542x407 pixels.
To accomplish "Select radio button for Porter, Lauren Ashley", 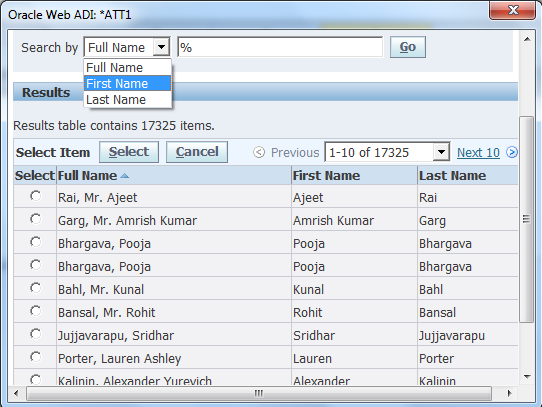I will pyautogui.click(x=35, y=357).
